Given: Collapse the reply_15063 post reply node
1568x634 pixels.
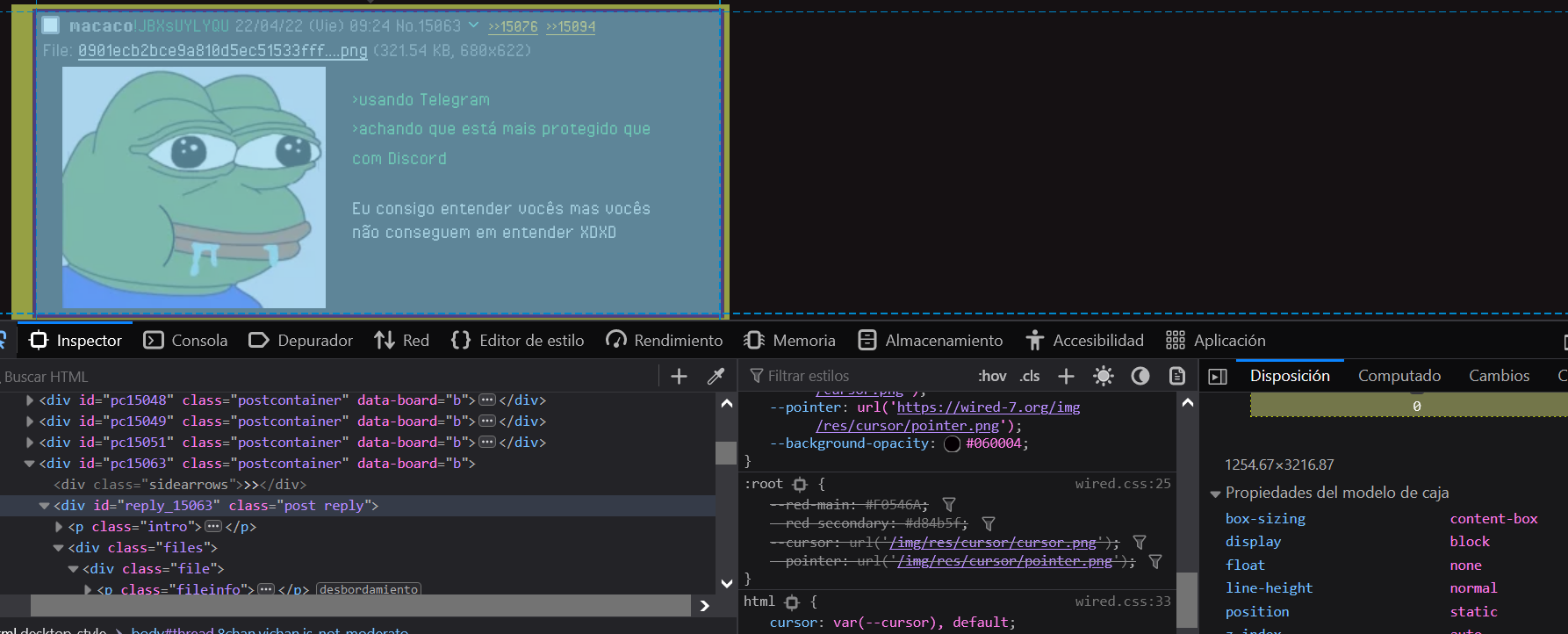Looking at the screenshot, I should click(44, 506).
